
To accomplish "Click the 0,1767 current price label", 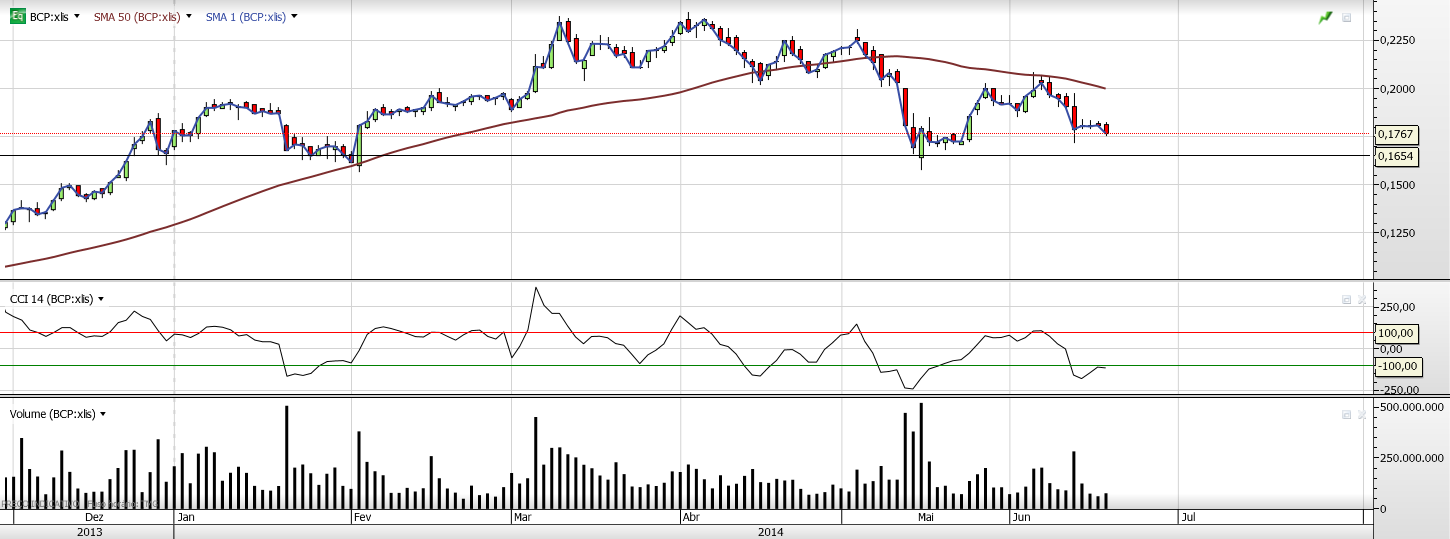I will click(1394, 134).
